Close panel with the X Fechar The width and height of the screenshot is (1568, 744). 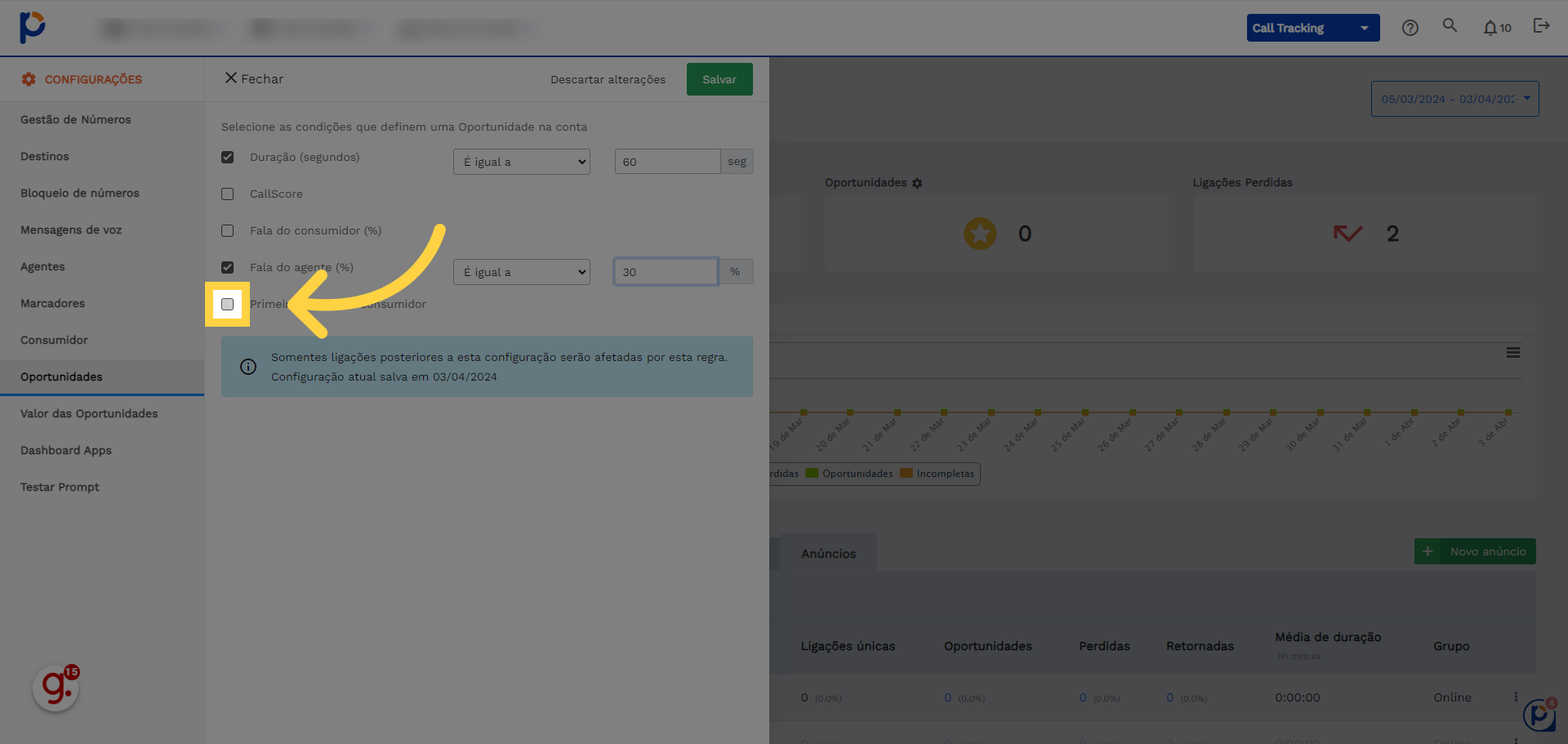click(254, 78)
